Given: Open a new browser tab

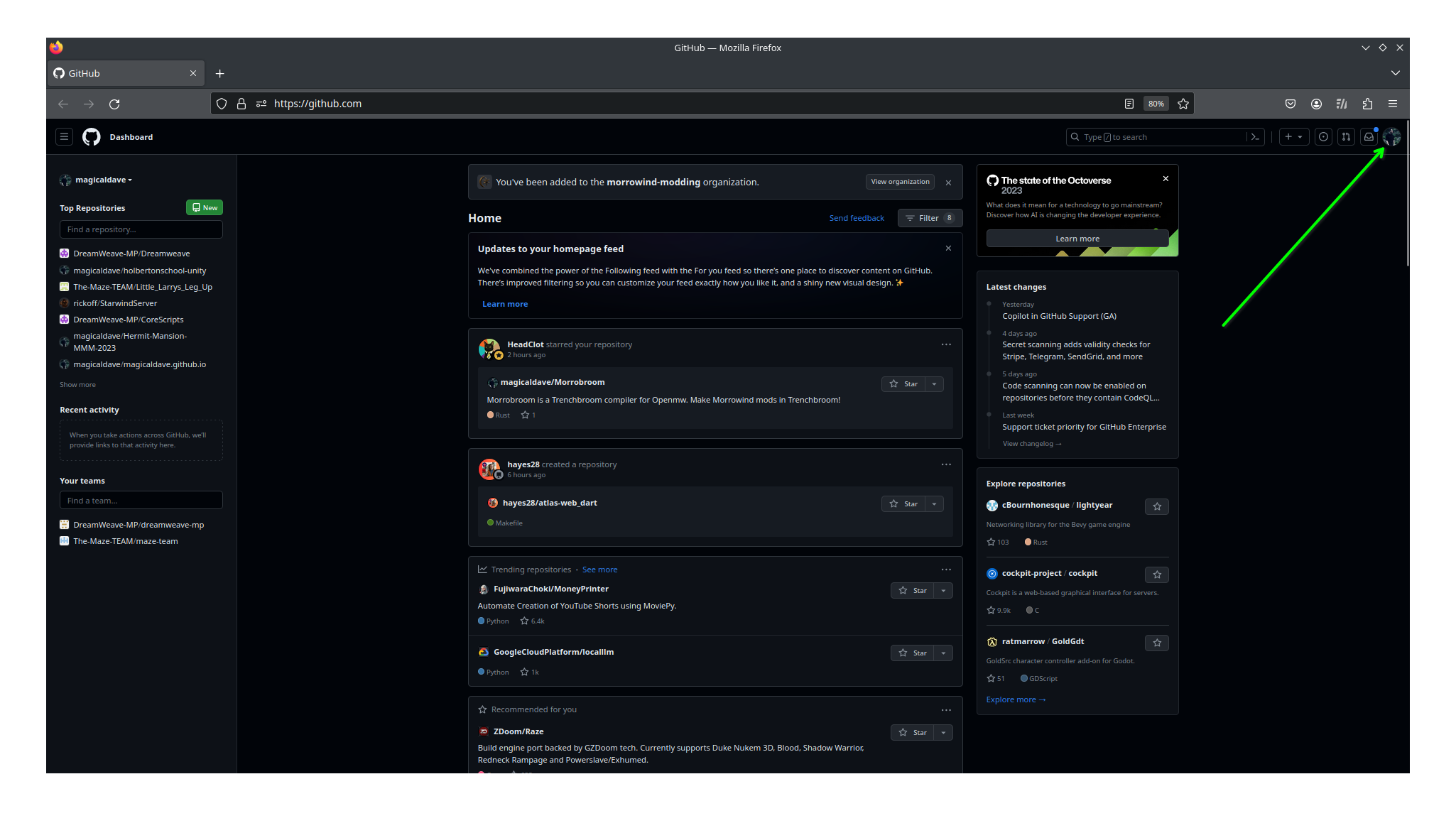Looking at the screenshot, I should pos(220,73).
